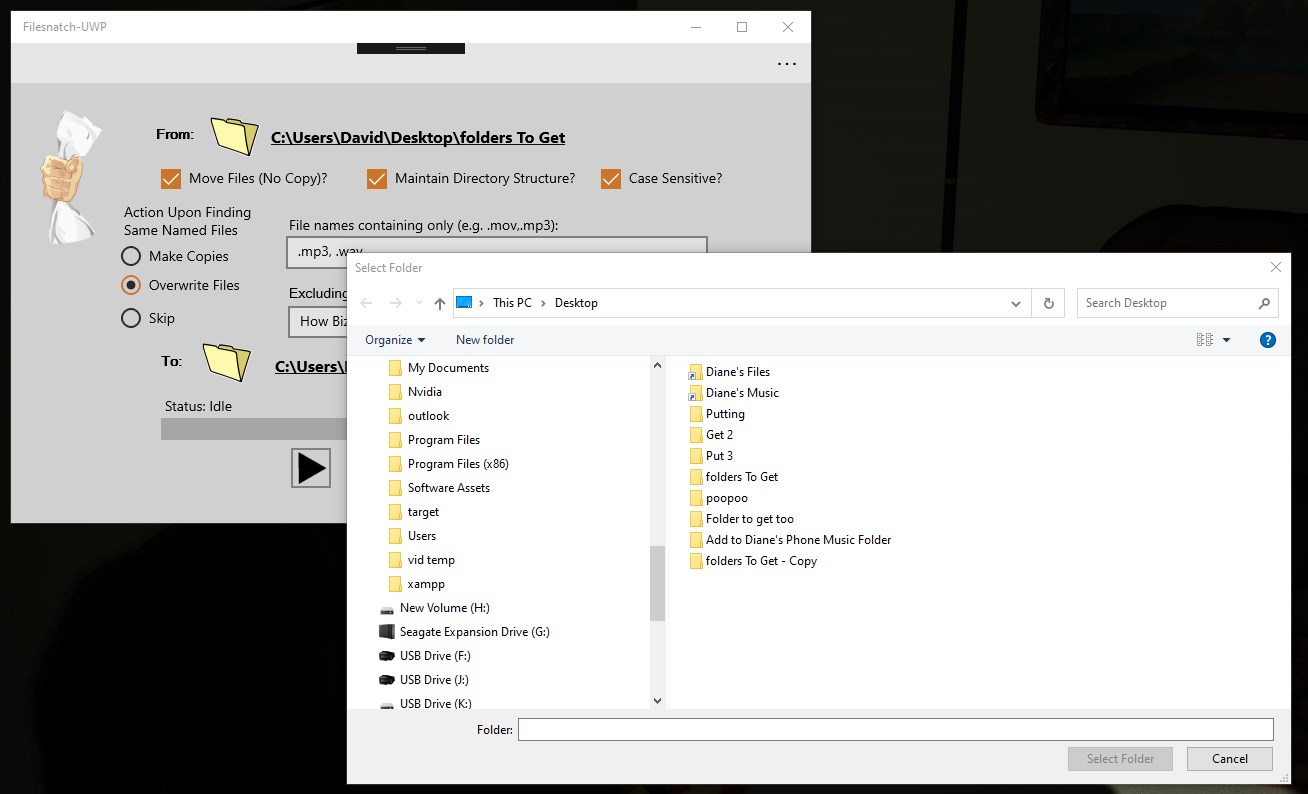This screenshot has width=1308, height=794.
Task: Select "Add to Diane's Phone Music Folder"
Action: pos(798,540)
